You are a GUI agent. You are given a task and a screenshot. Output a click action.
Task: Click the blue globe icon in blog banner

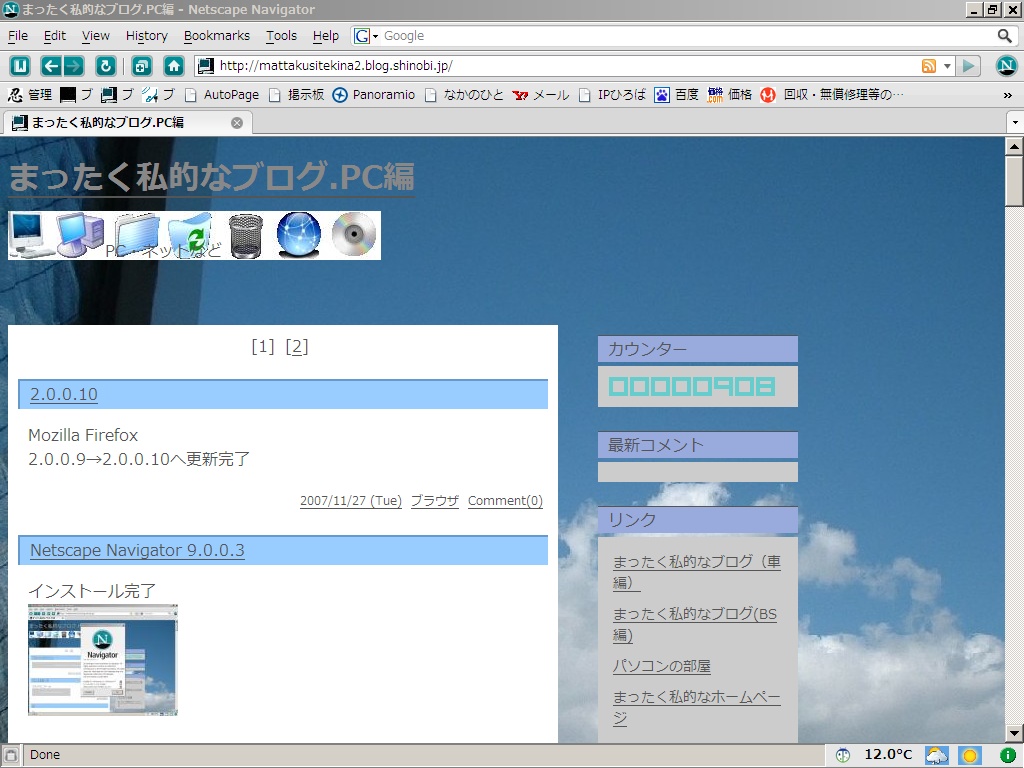pyautogui.click(x=299, y=235)
